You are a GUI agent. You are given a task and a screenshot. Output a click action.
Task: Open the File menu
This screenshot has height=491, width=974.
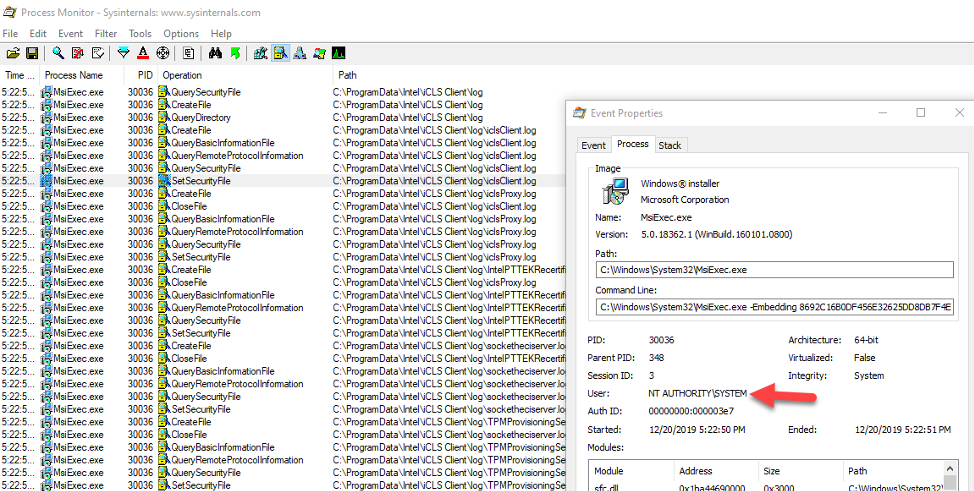[x=11, y=34]
